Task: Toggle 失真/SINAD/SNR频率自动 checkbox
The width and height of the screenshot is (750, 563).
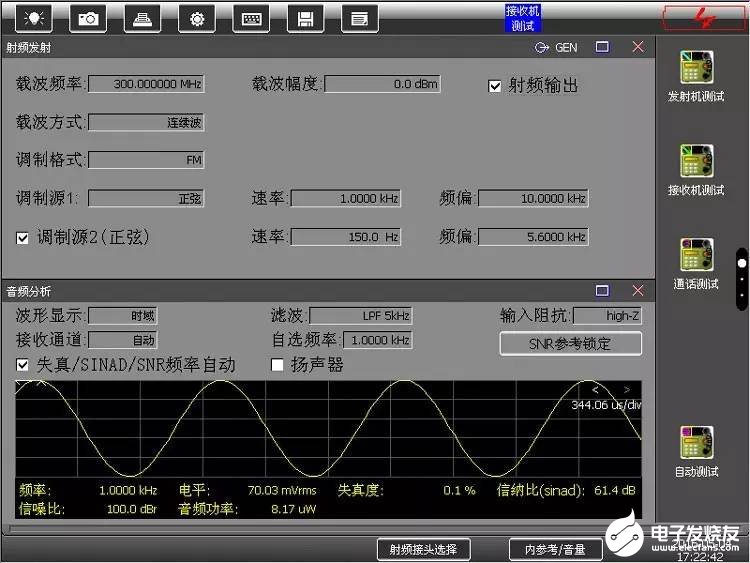Action: pyautogui.click(x=22, y=365)
